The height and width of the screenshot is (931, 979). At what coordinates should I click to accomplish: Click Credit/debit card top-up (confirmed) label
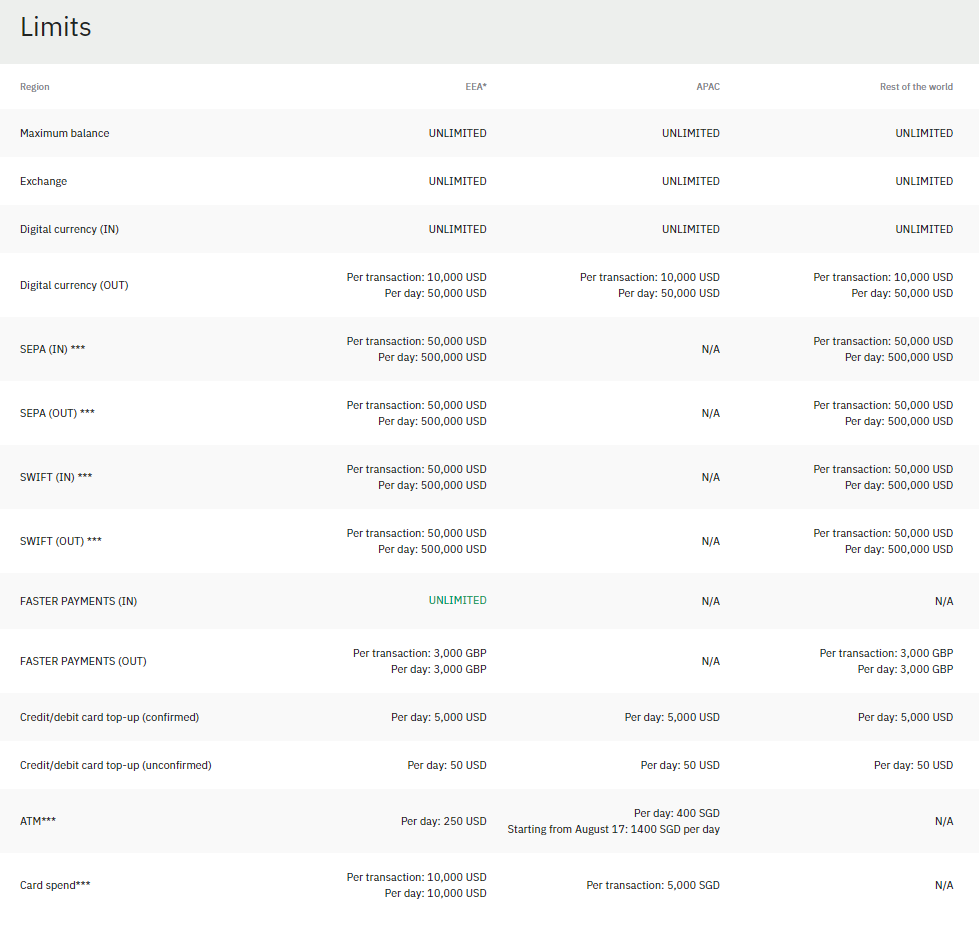point(109,717)
